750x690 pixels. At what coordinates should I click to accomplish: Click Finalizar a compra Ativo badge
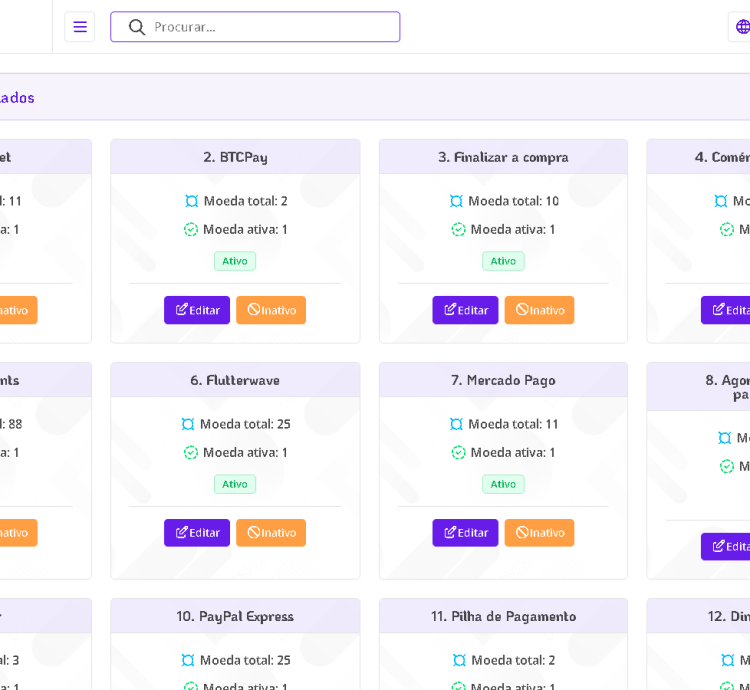pyautogui.click(x=503, y=261)
